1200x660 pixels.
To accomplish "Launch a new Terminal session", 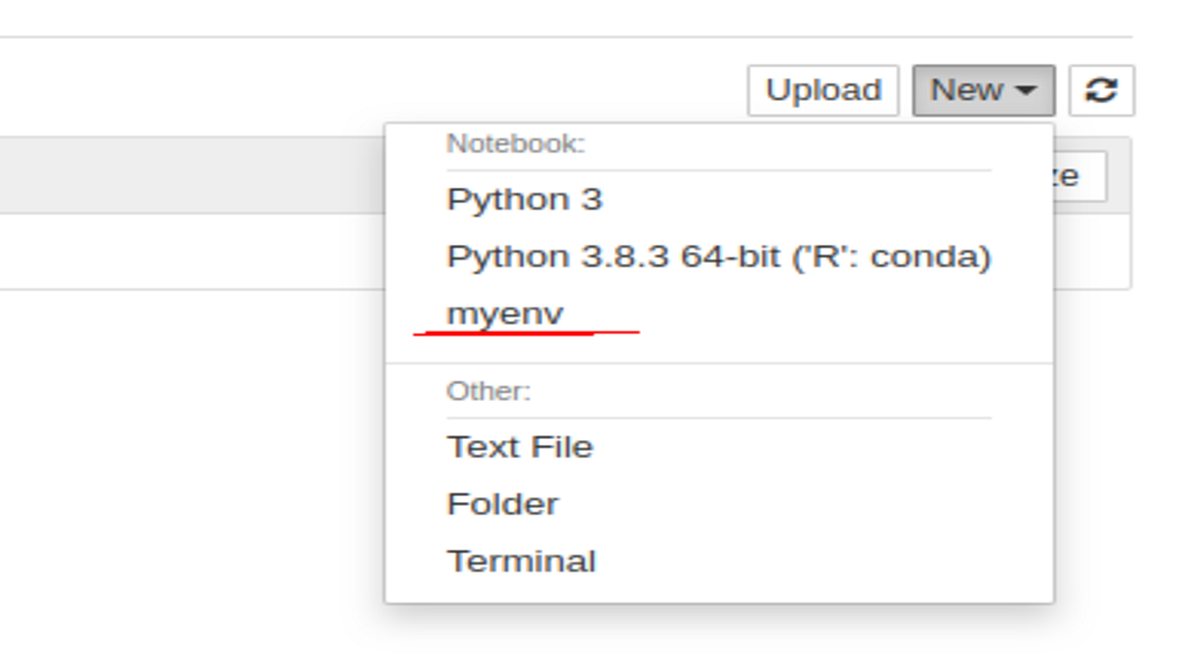I will click(521, 560).
